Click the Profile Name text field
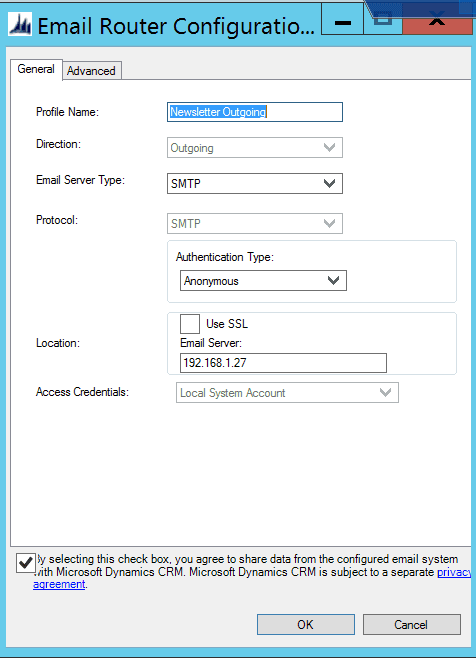The image size is (476, 658). [x=255, y=112]
